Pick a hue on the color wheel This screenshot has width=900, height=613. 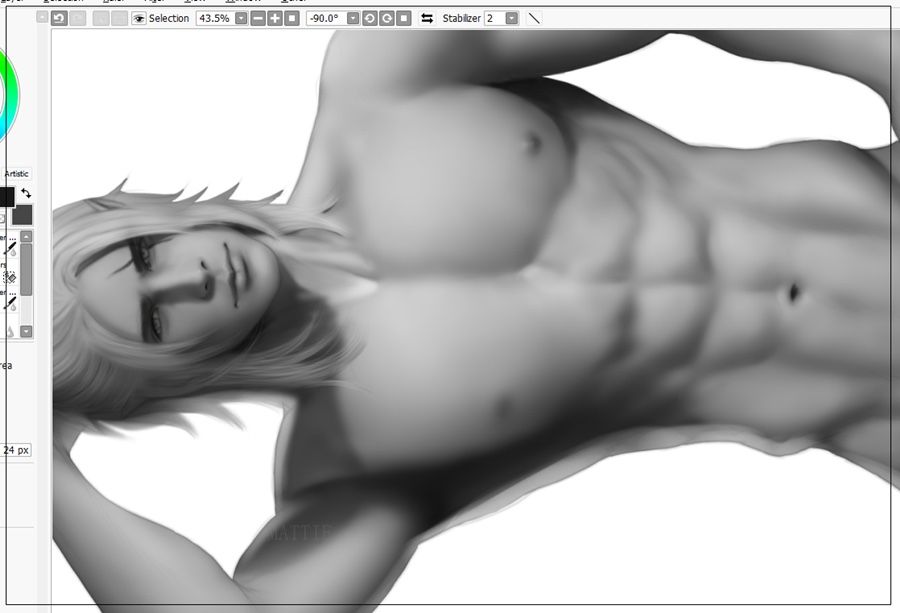pyautogui.click(x=11, y=95)
